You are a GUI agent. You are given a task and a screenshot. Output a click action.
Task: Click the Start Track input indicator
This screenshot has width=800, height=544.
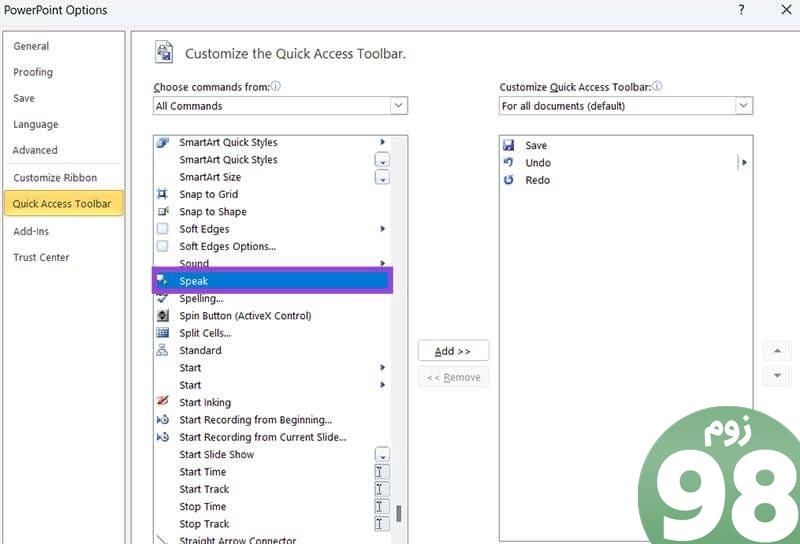pyautogui.click(x=382, y=489)
